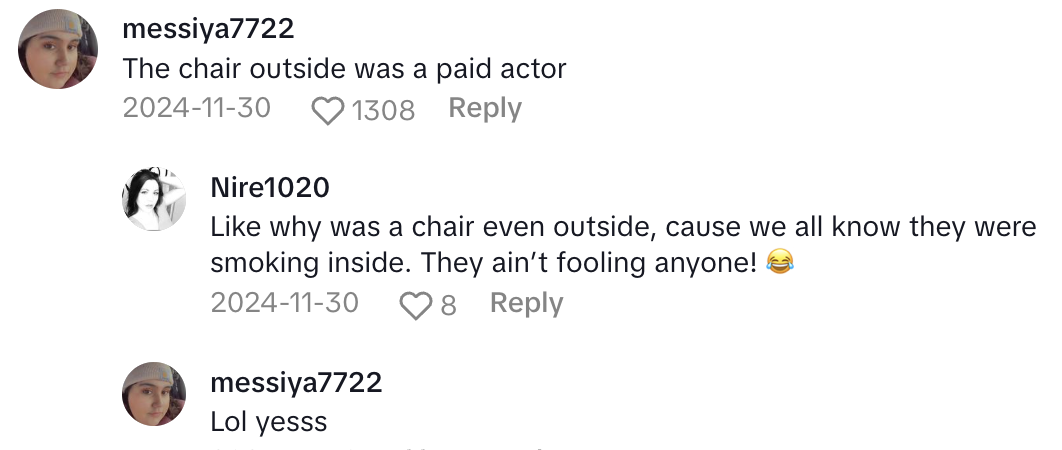Click the 2024-11-30 date under the top comment
The height and width of the screenshot is (450, 1062).
(196, 108)
